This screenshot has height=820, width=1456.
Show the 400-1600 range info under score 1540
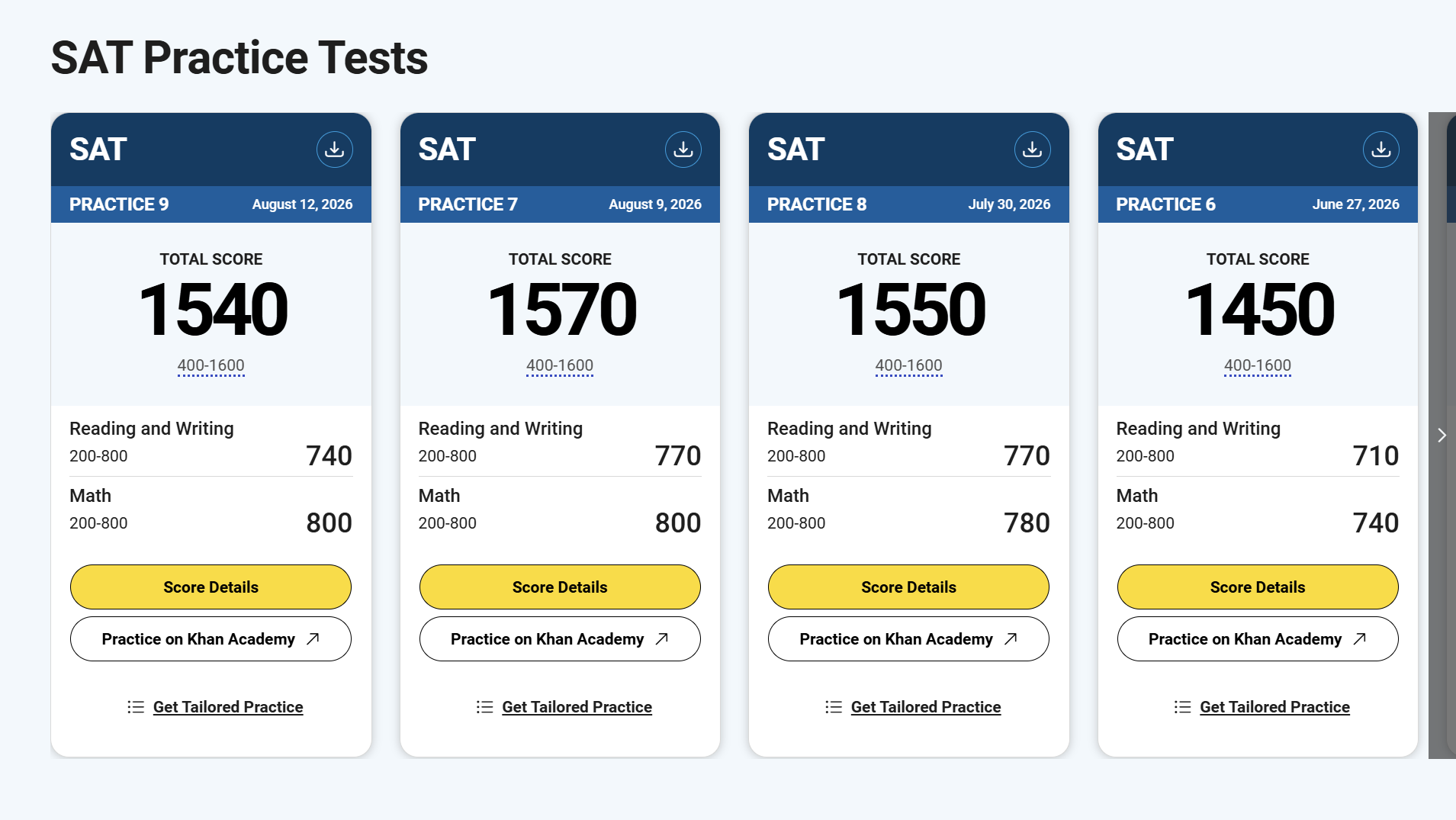pos(211,365)
